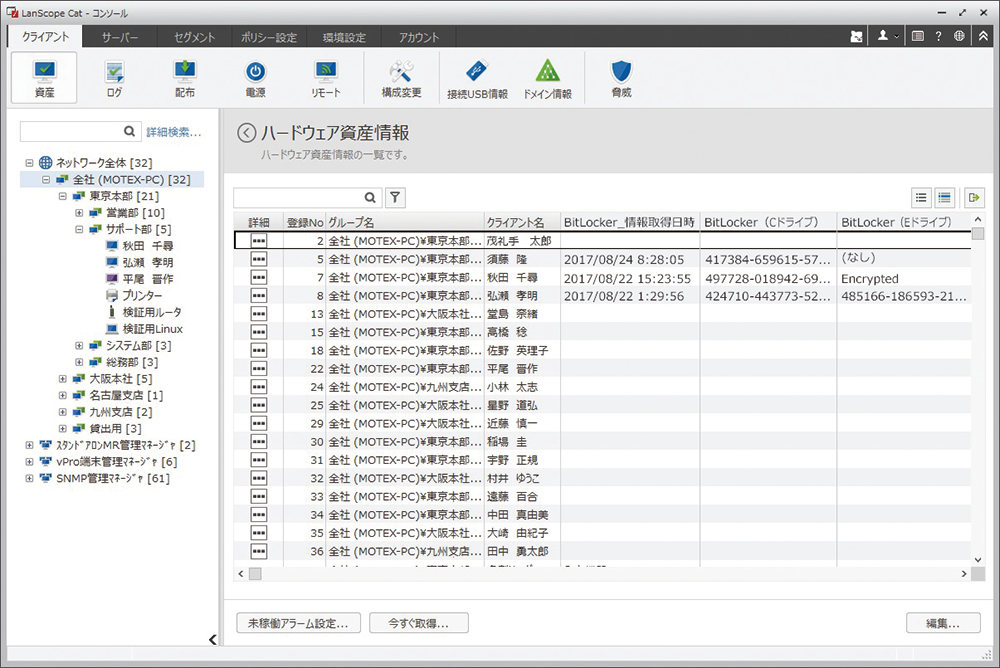Collapse the 全社 (MOTEX-PC) node
Viewport: 1000px width, 668px height.
tap(46, 179)
